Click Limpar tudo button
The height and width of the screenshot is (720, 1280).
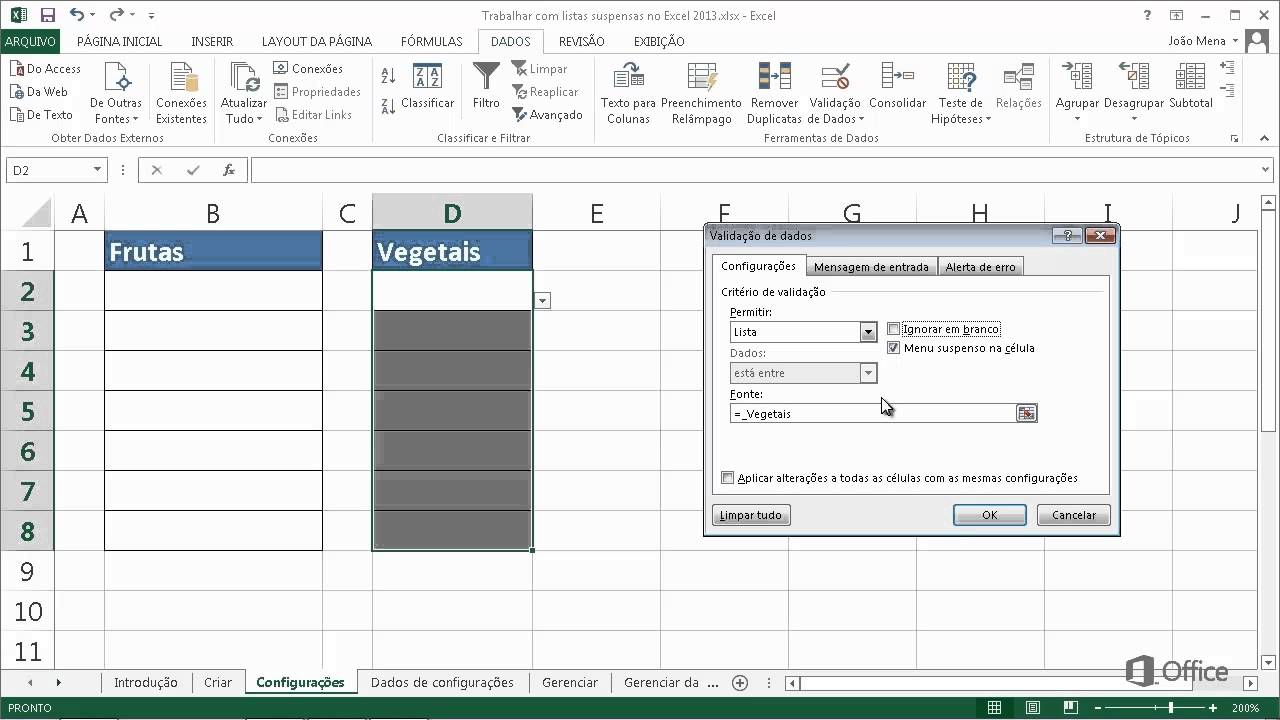[x=751, y=515]
